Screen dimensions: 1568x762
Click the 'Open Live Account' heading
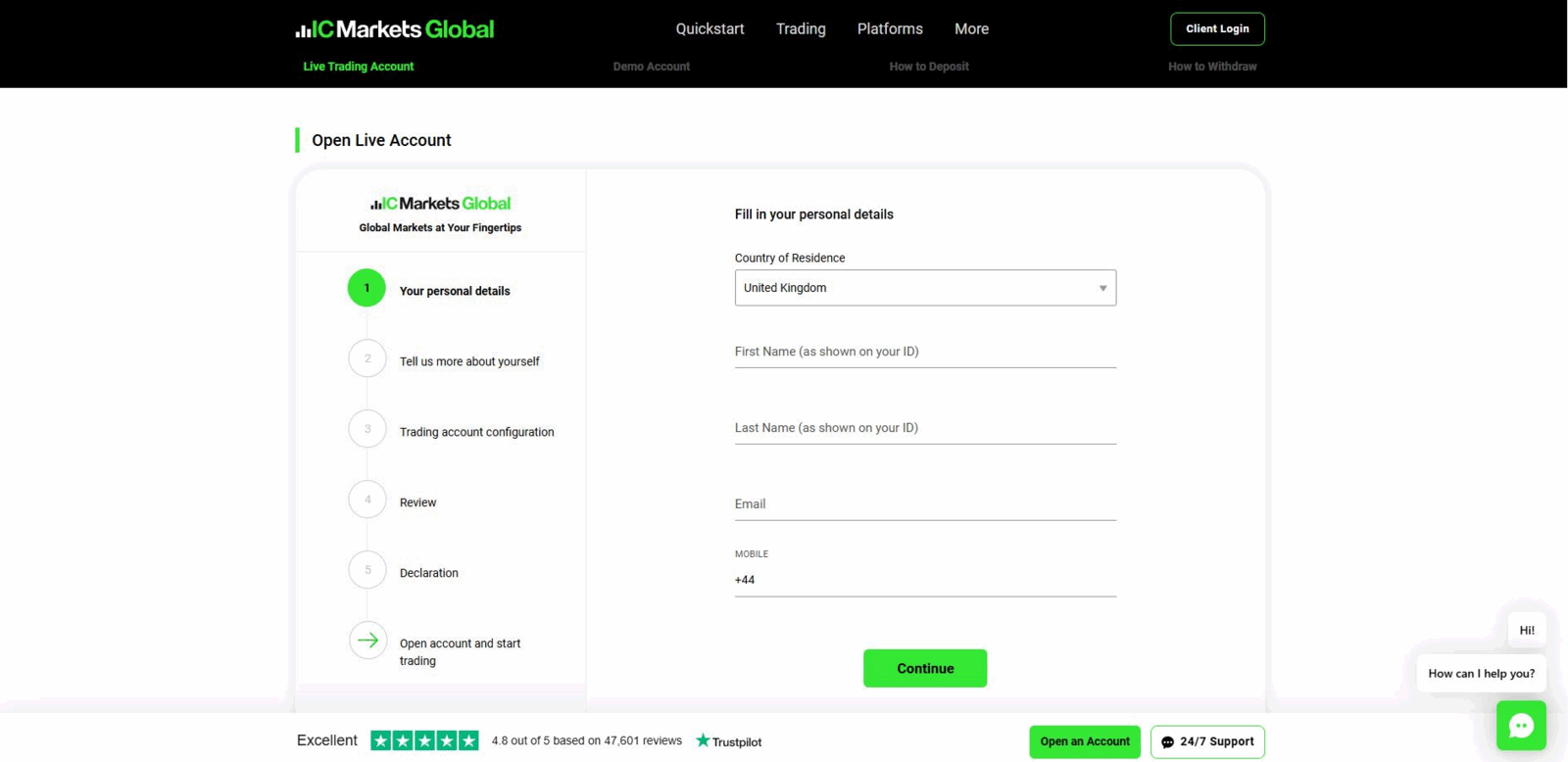coord(381,140)
